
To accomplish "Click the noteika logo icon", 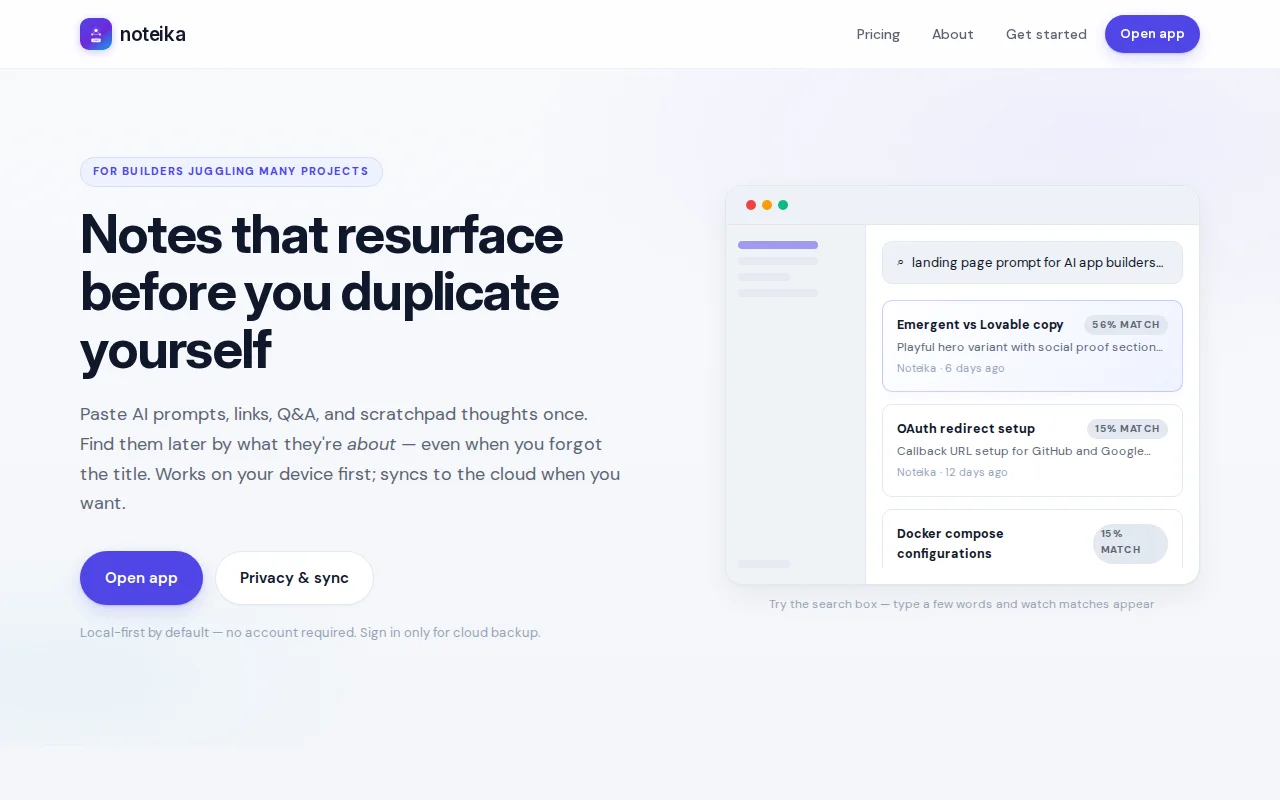I will [96, 34].
